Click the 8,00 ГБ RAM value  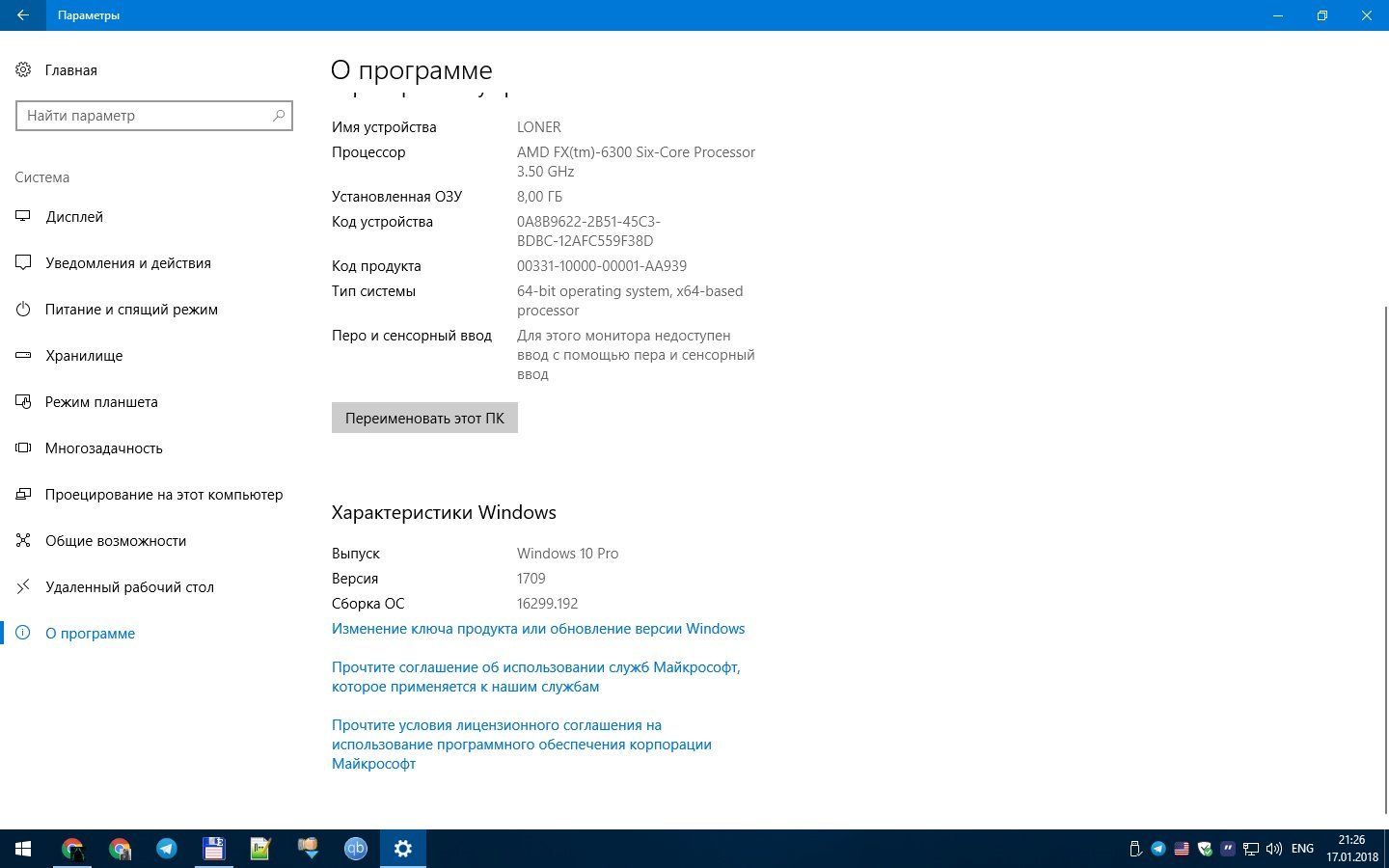coord(539,197)
